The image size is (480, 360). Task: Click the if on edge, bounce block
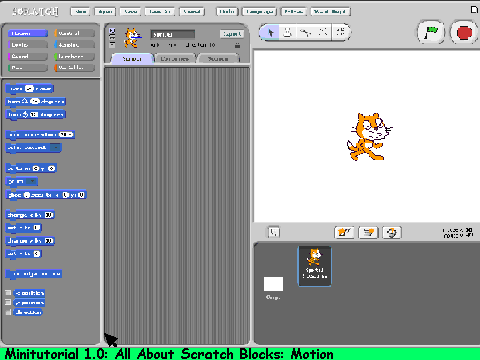click(34, 274)
